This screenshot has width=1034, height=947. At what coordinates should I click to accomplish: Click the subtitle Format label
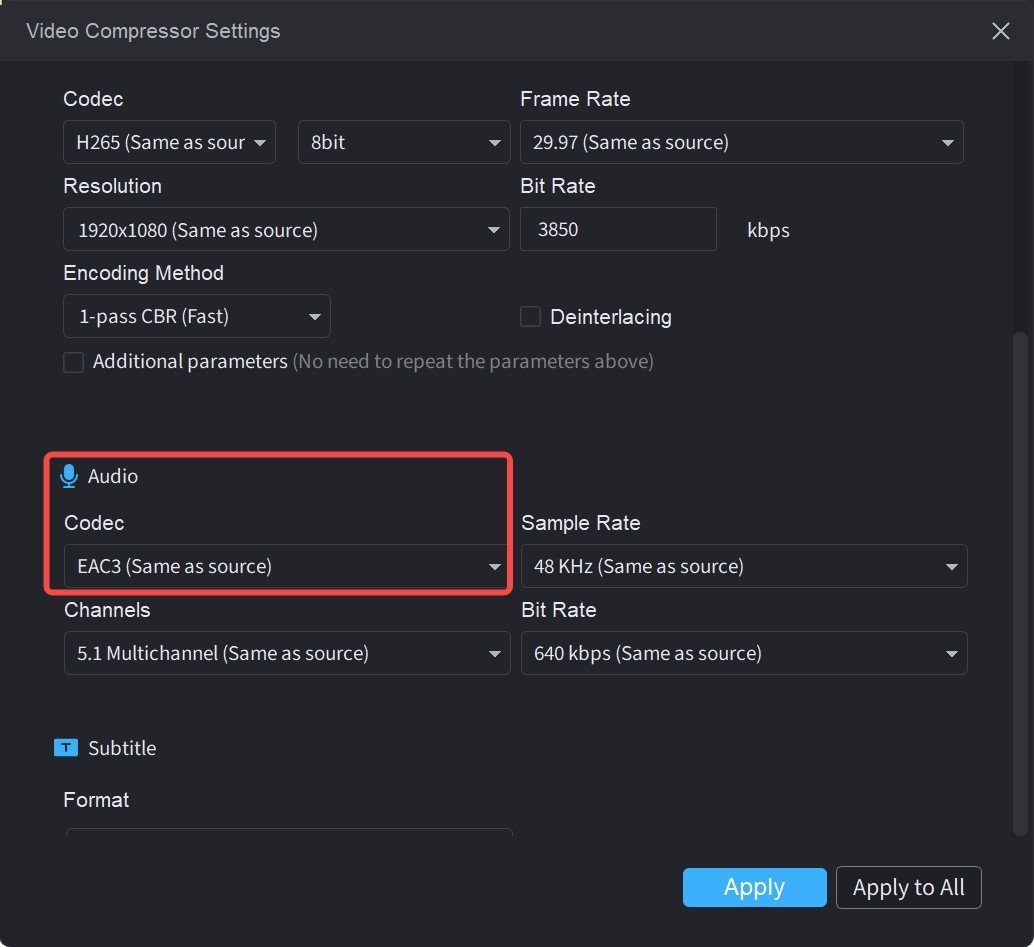pyautogui.click(x=96, y=800)
